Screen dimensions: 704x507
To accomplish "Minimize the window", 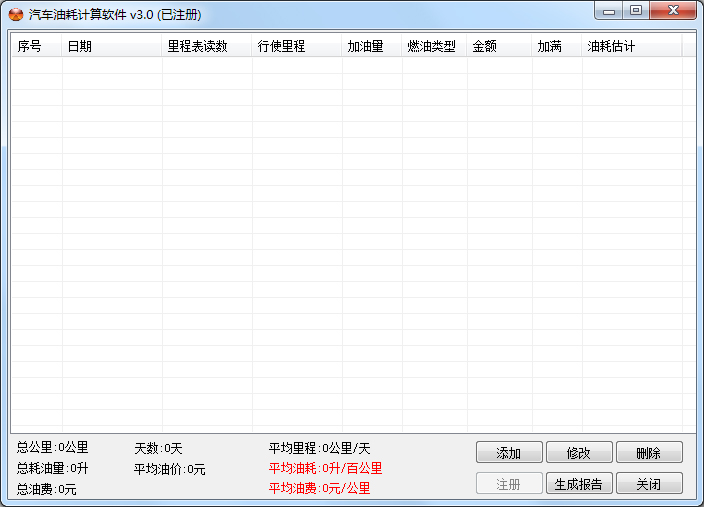I will click(x=609, y=11).
